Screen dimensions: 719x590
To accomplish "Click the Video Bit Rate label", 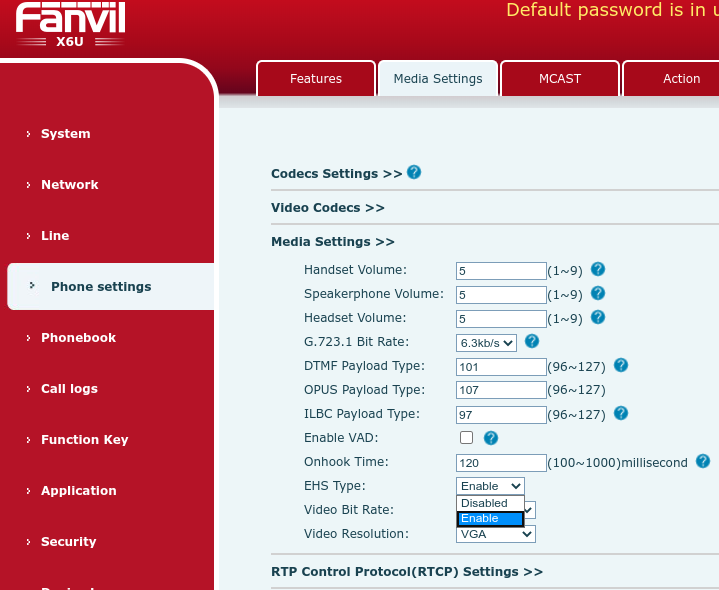I will point(349,510).
